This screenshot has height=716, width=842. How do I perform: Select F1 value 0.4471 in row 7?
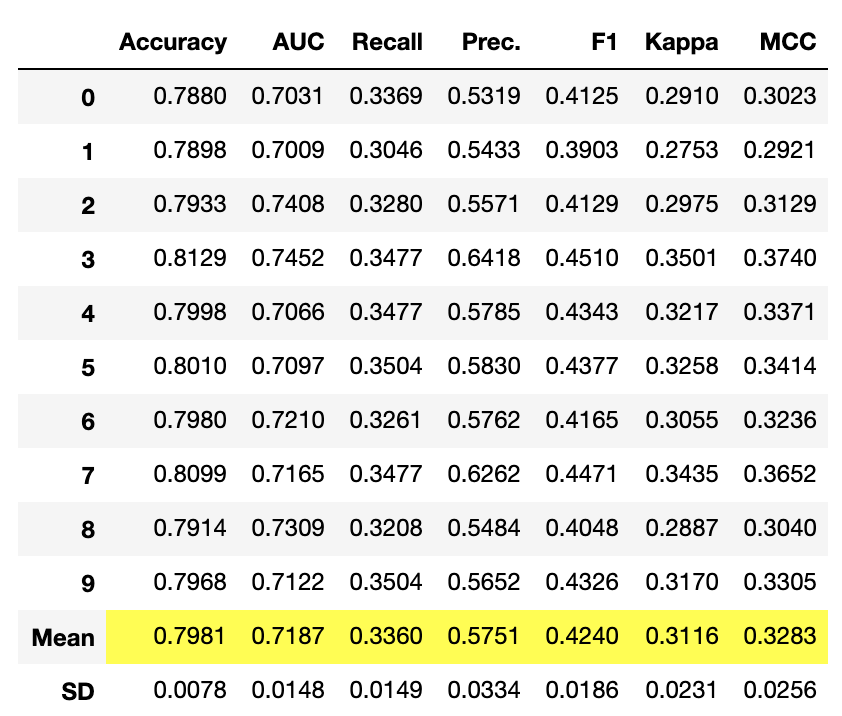pos(581,474)
